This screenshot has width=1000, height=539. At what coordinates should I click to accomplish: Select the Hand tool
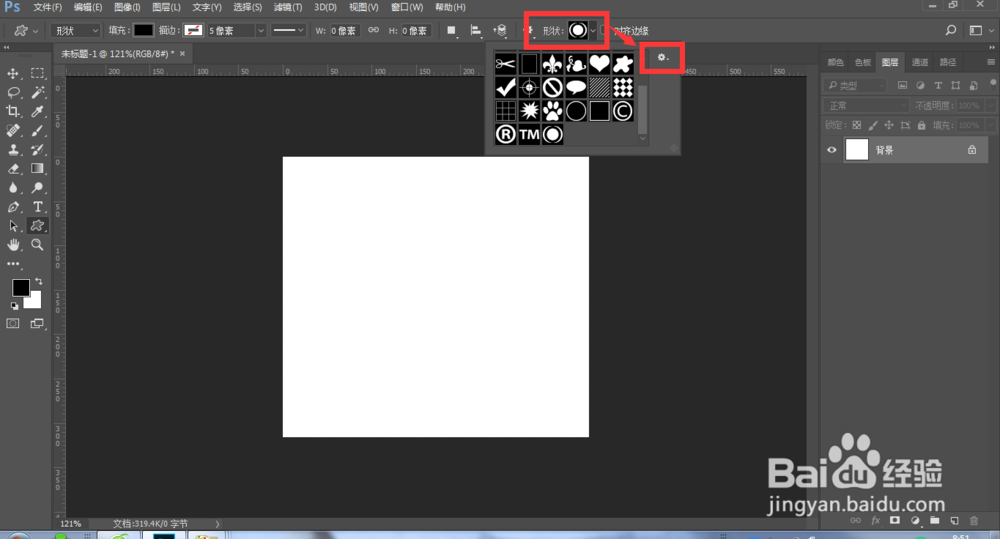point(13,245)
